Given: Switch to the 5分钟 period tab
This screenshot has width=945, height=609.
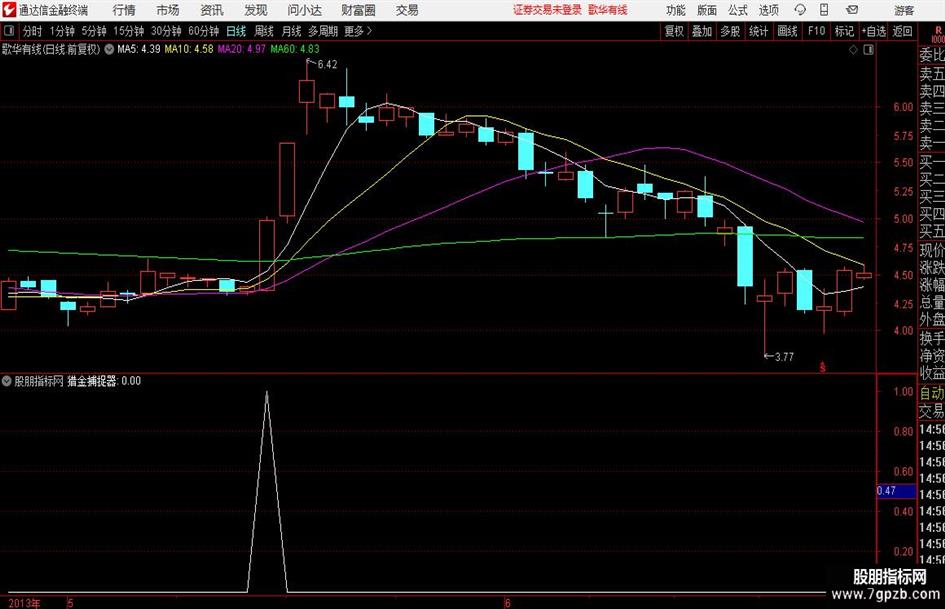Looking at the screenshot, I should pyautogui.click(x=94, y=31).
